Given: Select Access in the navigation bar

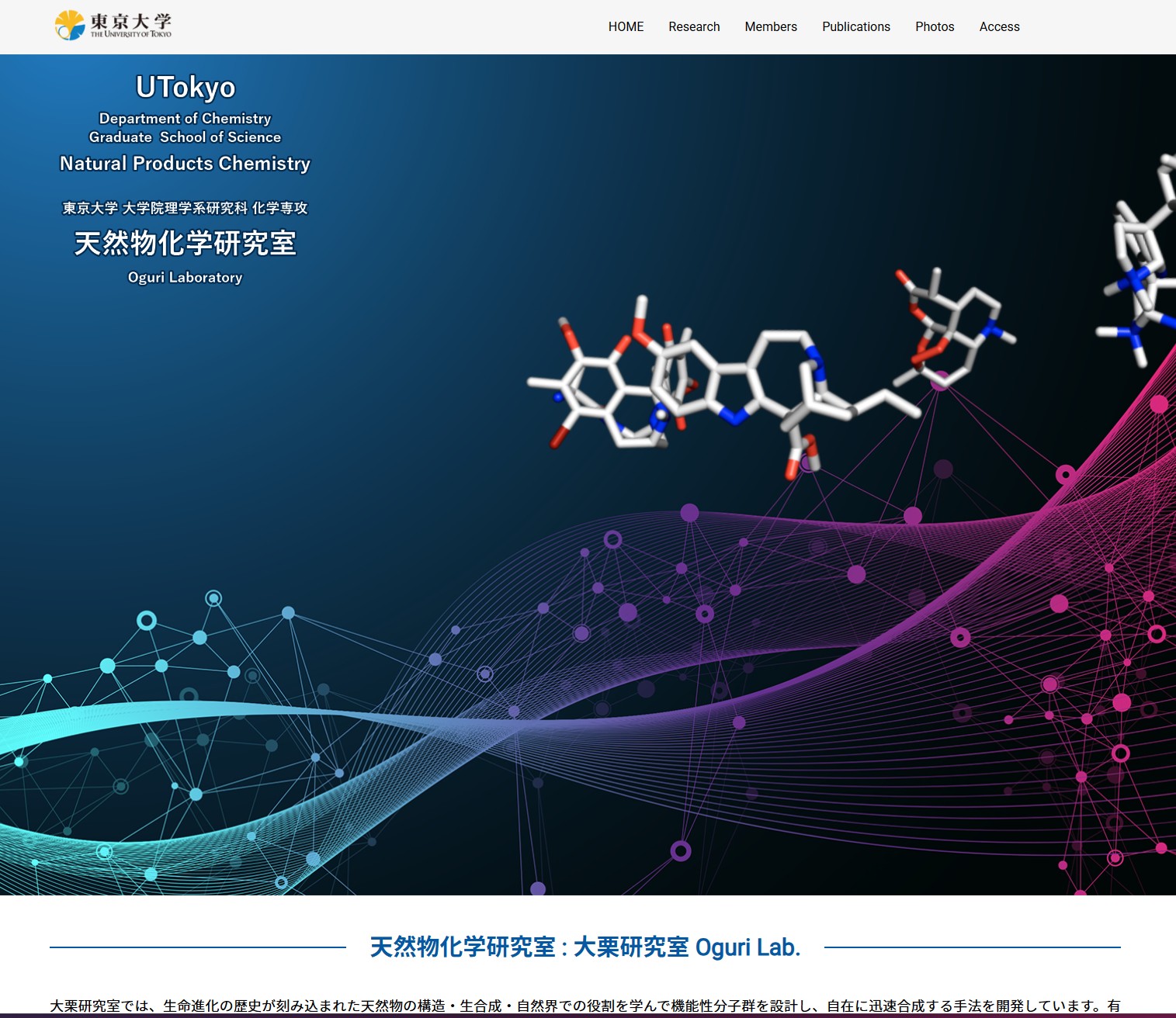Looking at the screenshot, I should [x=999, y=26].
